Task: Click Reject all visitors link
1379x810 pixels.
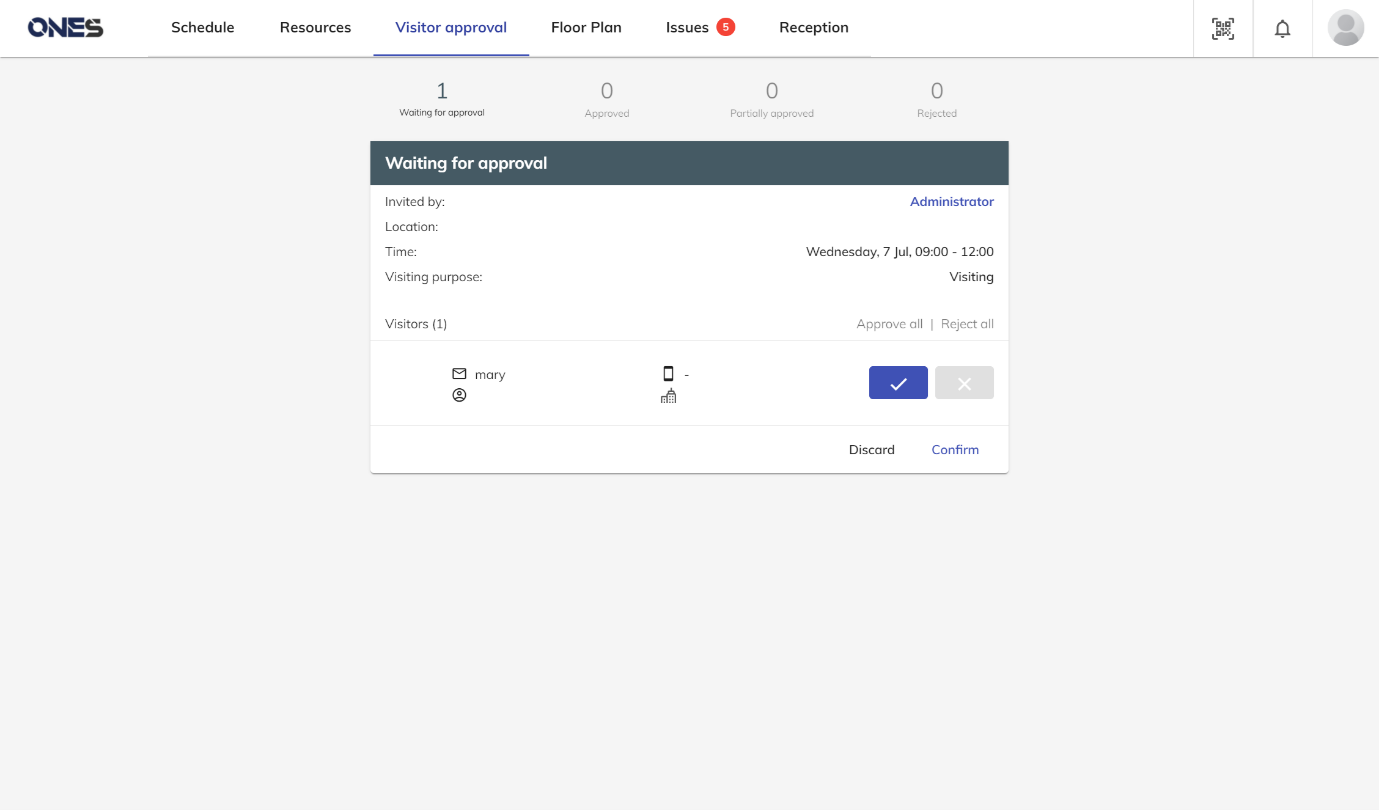Action: (967, 324)
